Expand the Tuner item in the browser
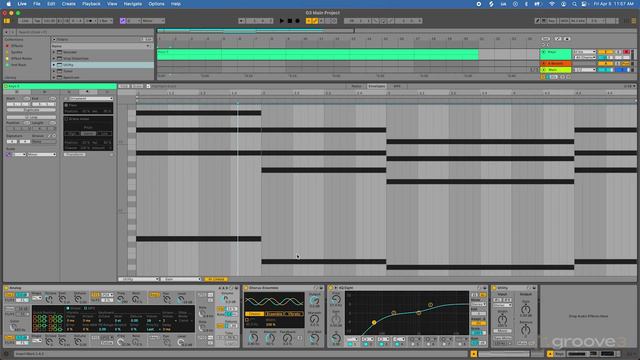The width and height of the screenshot is (640, 360). point(54,71)
